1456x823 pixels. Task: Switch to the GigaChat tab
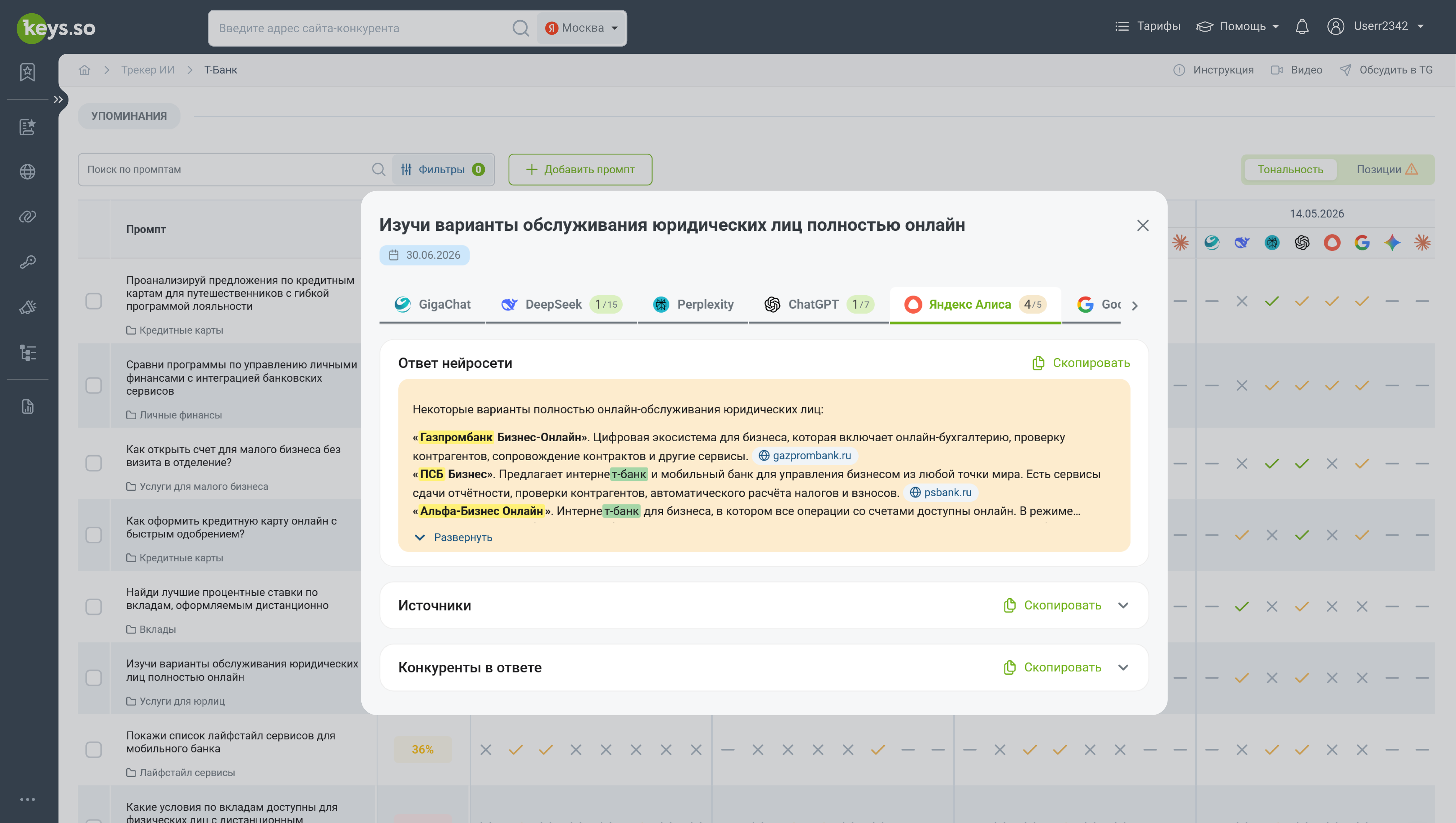point(432,305)
